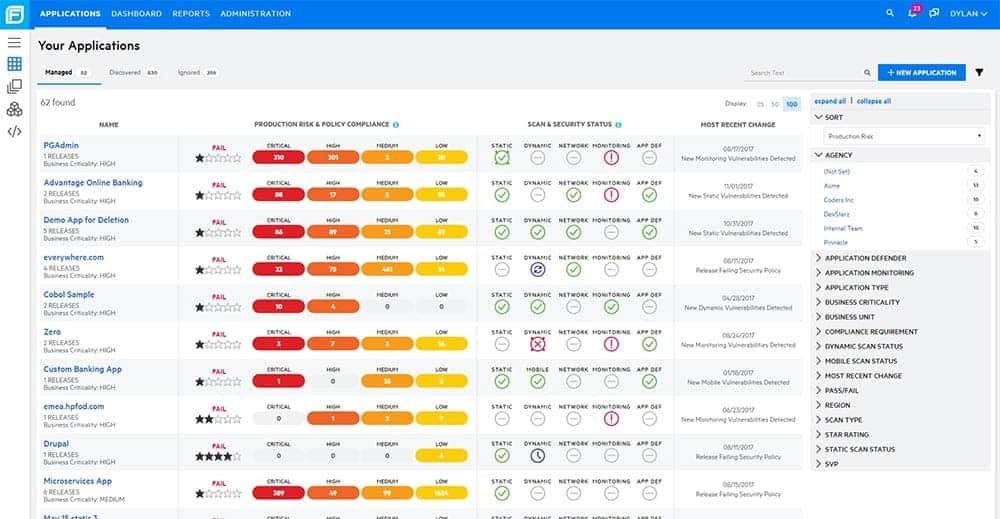Click PGAdmin monitoring alert status icon

click(x=611, y=157)
